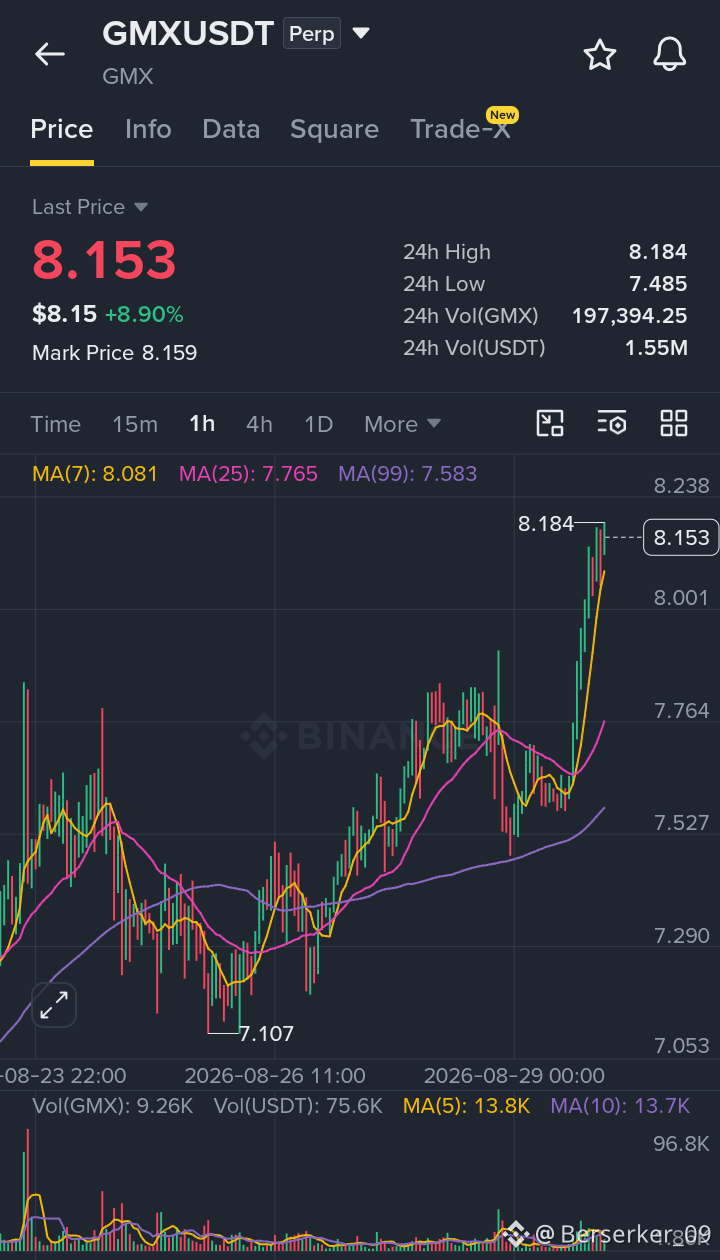Image resolution: width=720 pixels, height=1260 pixels.
Task: Tap the Vol(USDT): 75.6K label
Action: [298, 1105]
